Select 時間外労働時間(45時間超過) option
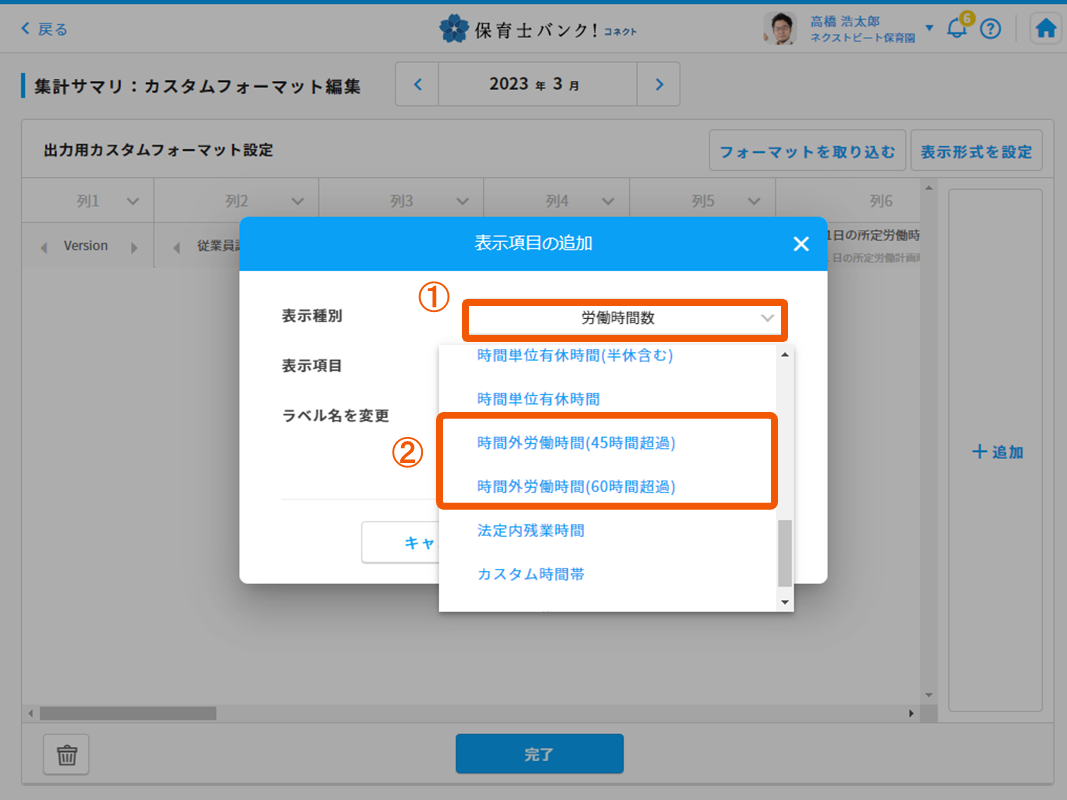The width and height of the screenshot is (1067, 800). coord(569,443)
